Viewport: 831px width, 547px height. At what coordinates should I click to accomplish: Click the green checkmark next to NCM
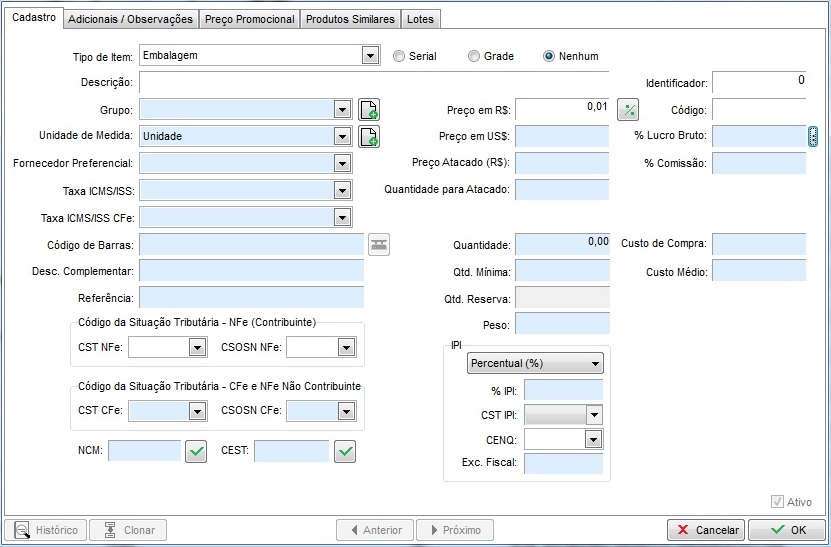click(x=198, y=452)
